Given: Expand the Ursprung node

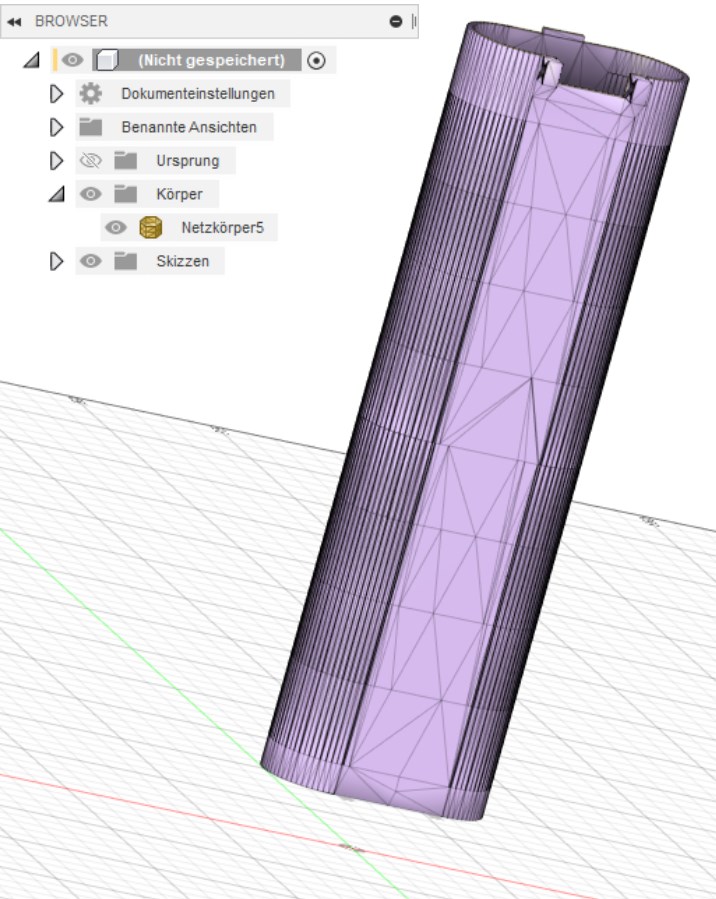Looking at the screenshot, I should tap(56, 161).
